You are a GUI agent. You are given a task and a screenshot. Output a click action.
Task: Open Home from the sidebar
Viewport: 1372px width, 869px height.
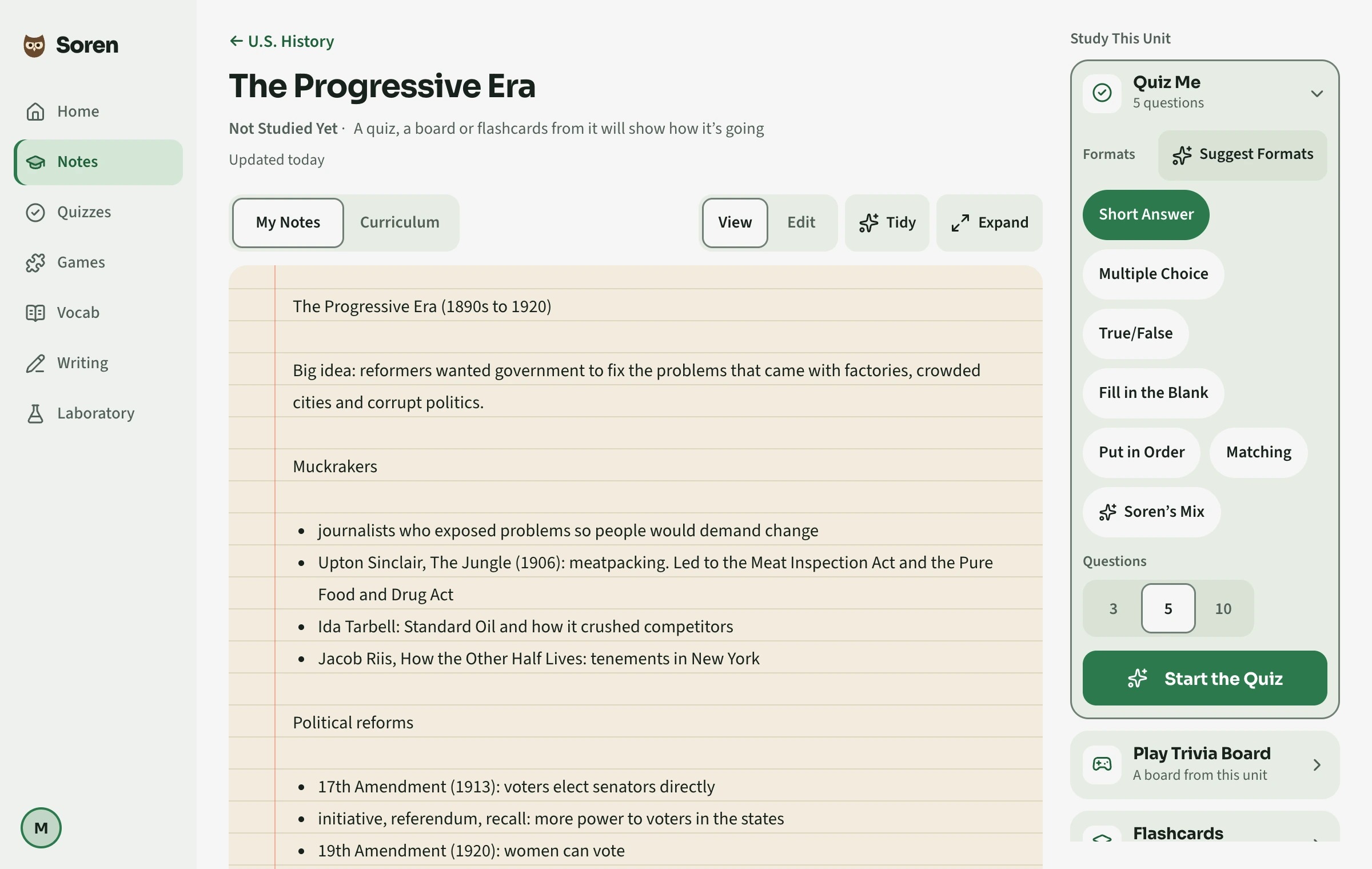98,111
